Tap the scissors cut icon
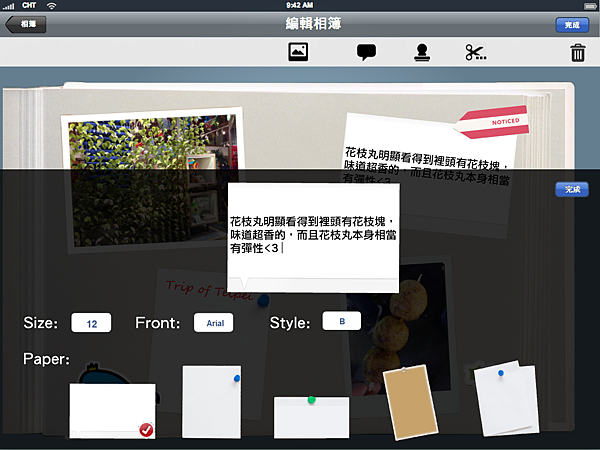 [x=476, y=52]
